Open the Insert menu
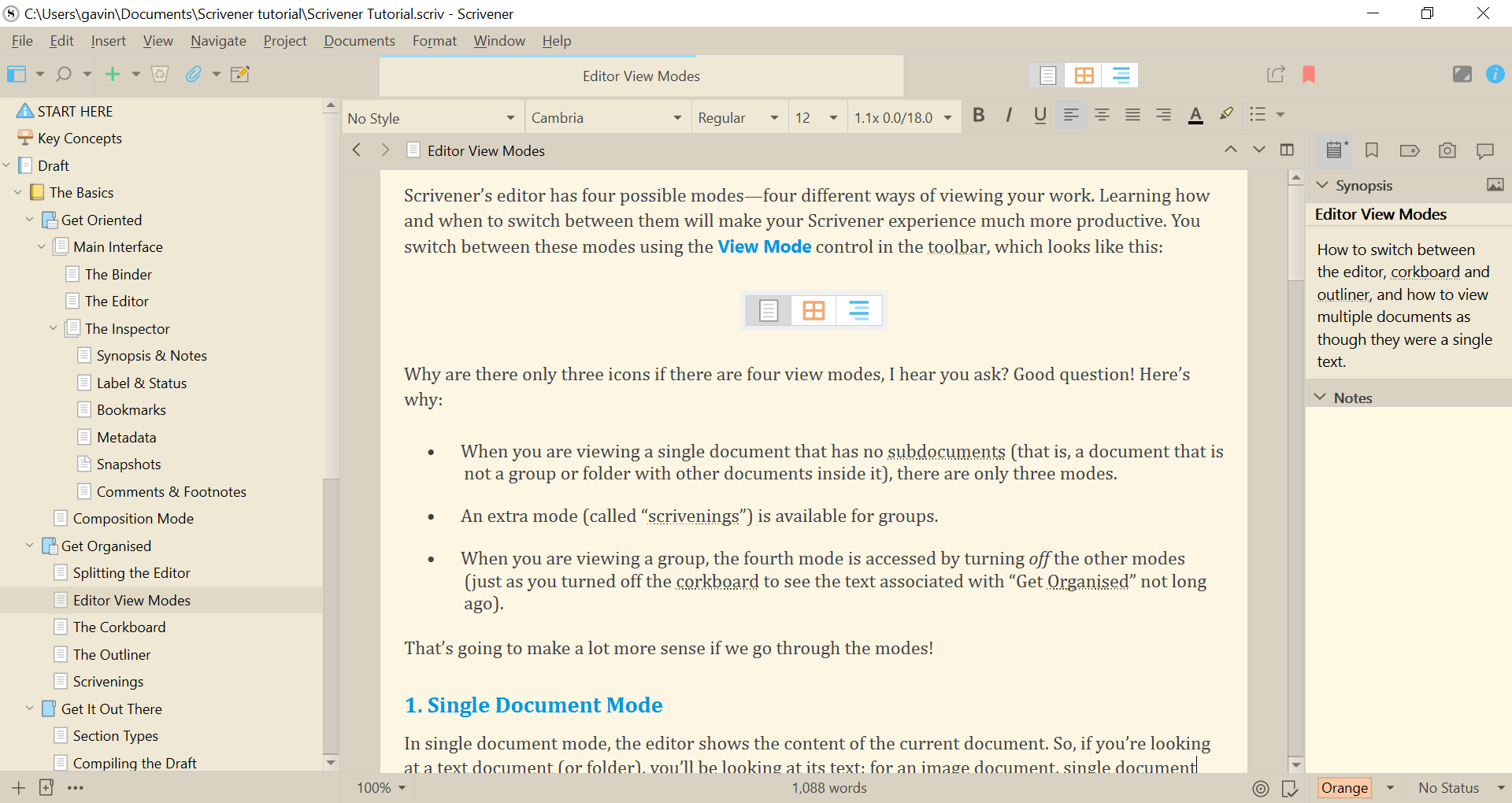Screen dimensions: 1512x803 coord(108,41)
